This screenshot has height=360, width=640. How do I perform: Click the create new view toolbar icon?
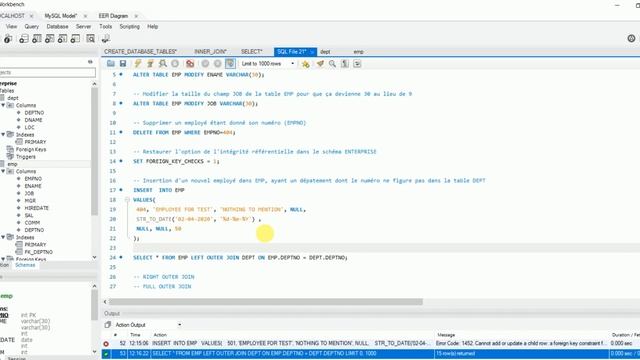click(x=50, y=39)
